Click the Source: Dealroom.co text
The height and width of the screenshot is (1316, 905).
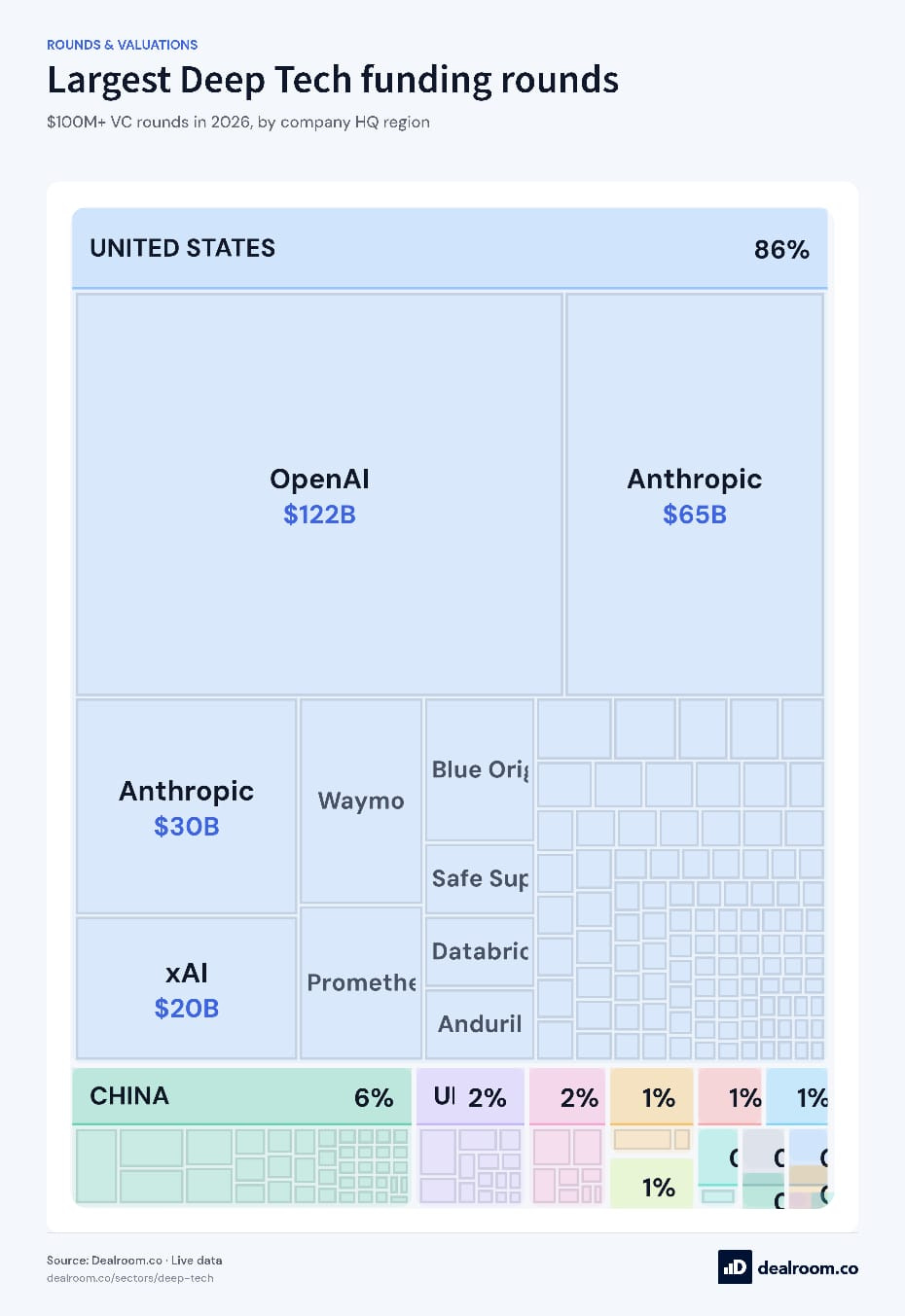[x=104, y=1260]
